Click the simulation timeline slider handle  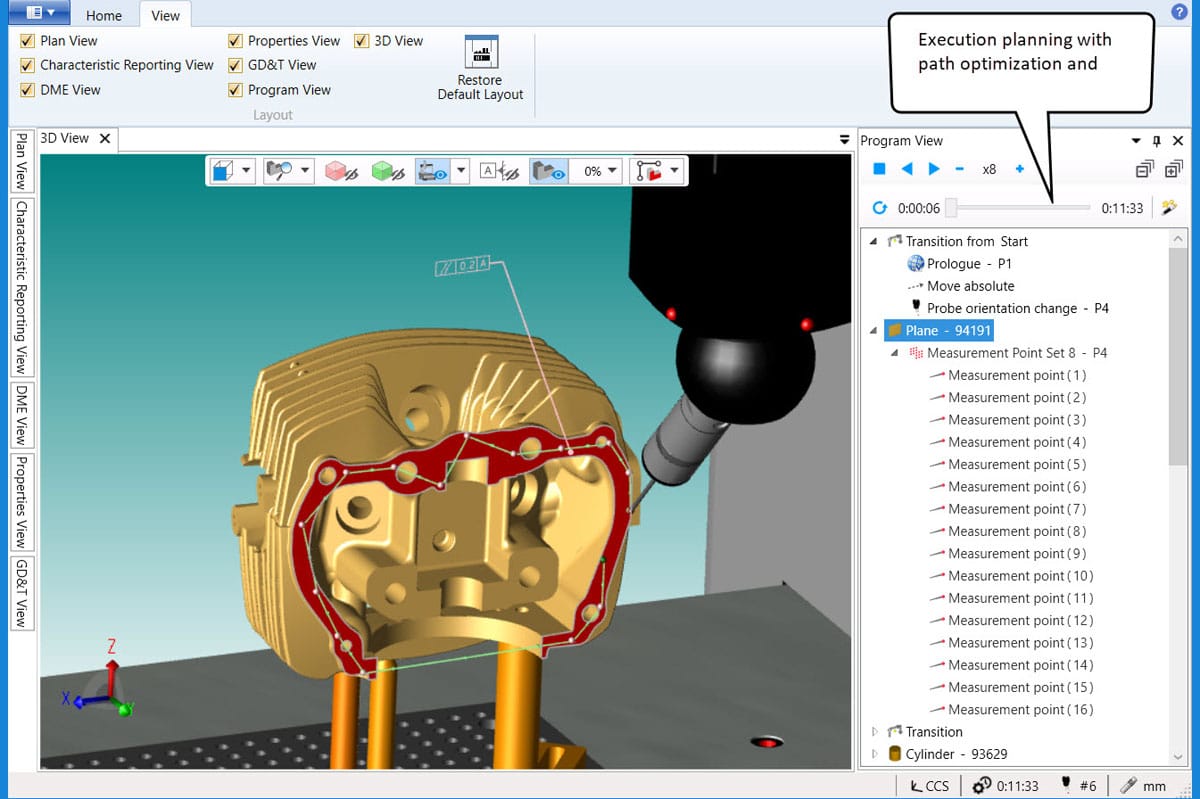point(952,208)
